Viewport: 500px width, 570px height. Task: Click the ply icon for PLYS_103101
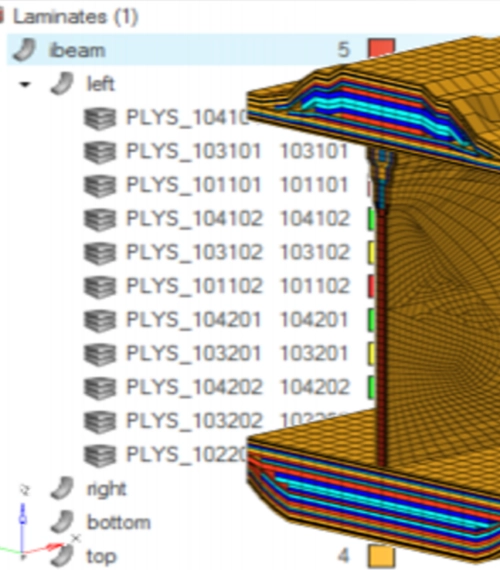100,151
